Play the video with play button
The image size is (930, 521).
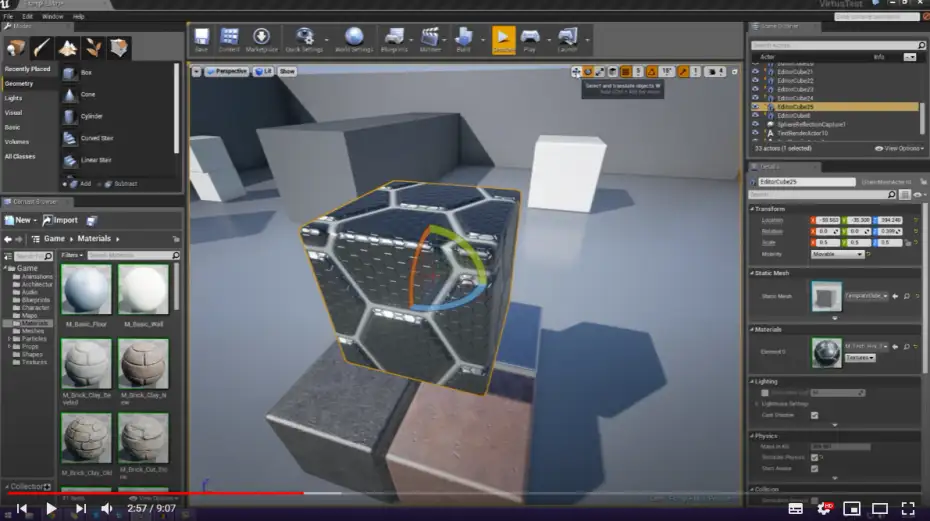[x=51, y=509]
